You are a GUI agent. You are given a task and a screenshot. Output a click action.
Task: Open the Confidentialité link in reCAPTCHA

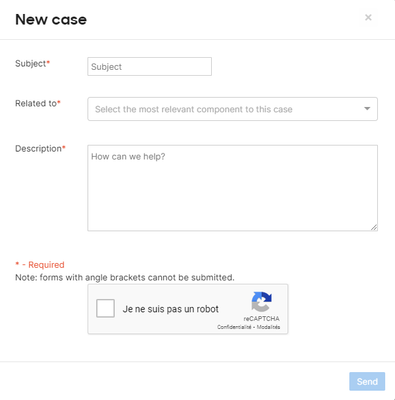[x=234, y=327]
